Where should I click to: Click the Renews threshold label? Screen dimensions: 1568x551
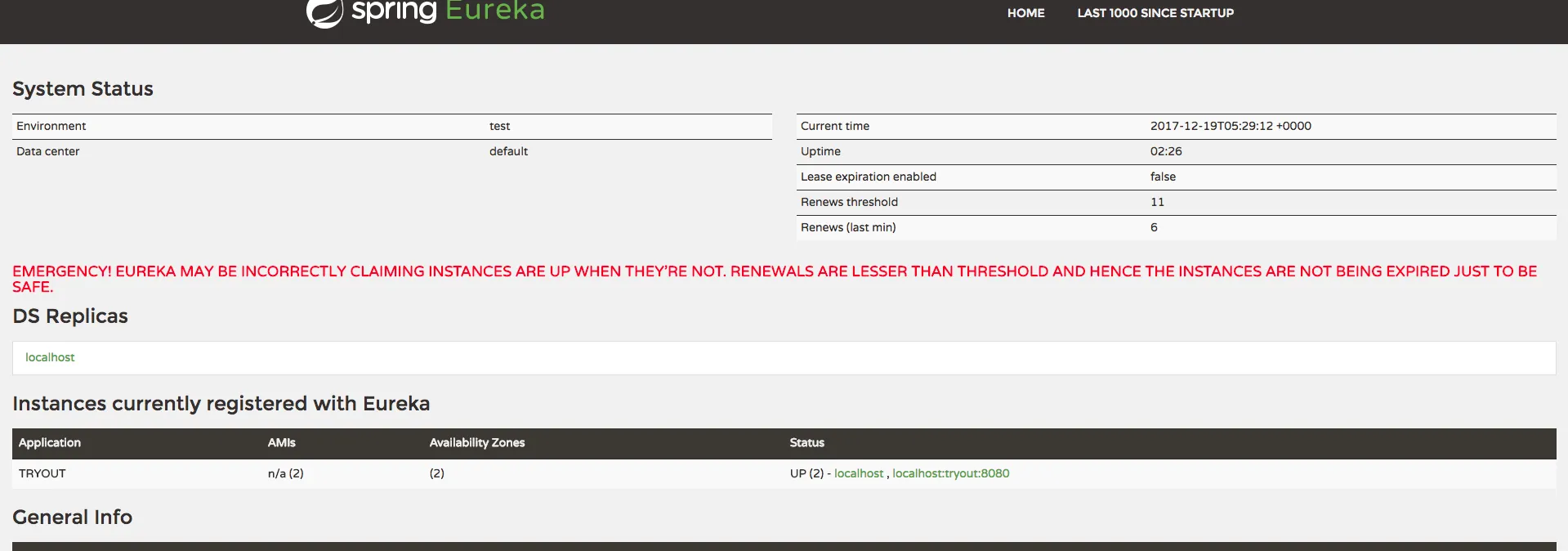point(849,202)
